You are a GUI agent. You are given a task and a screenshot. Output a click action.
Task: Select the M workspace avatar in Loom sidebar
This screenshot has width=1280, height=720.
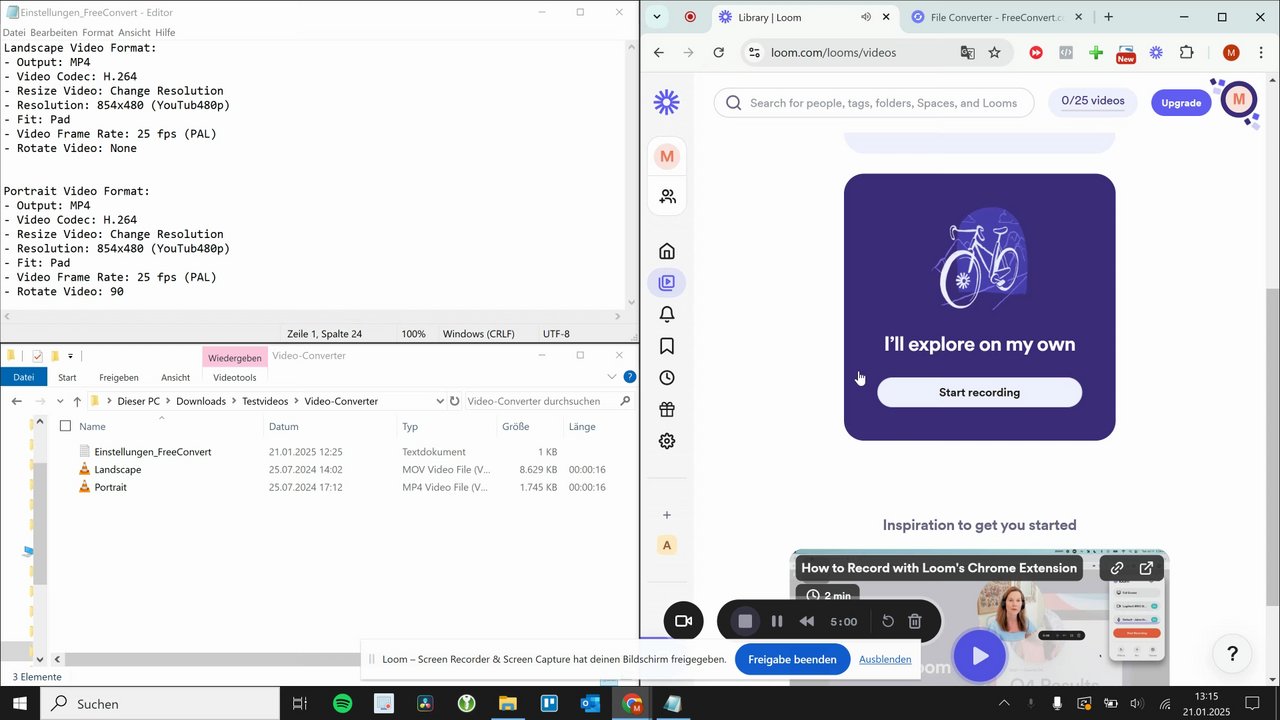(x=667, y=157)
